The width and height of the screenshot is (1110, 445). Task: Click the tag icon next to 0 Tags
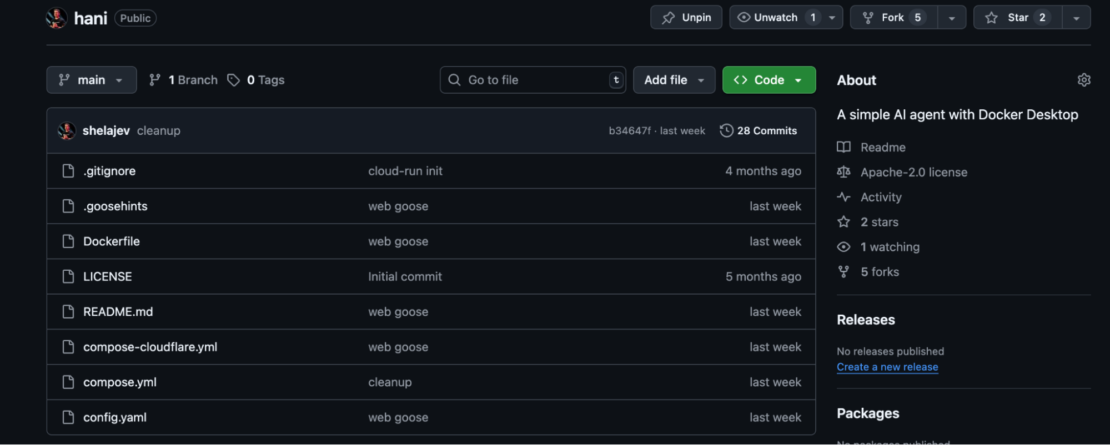click(234, 80)
